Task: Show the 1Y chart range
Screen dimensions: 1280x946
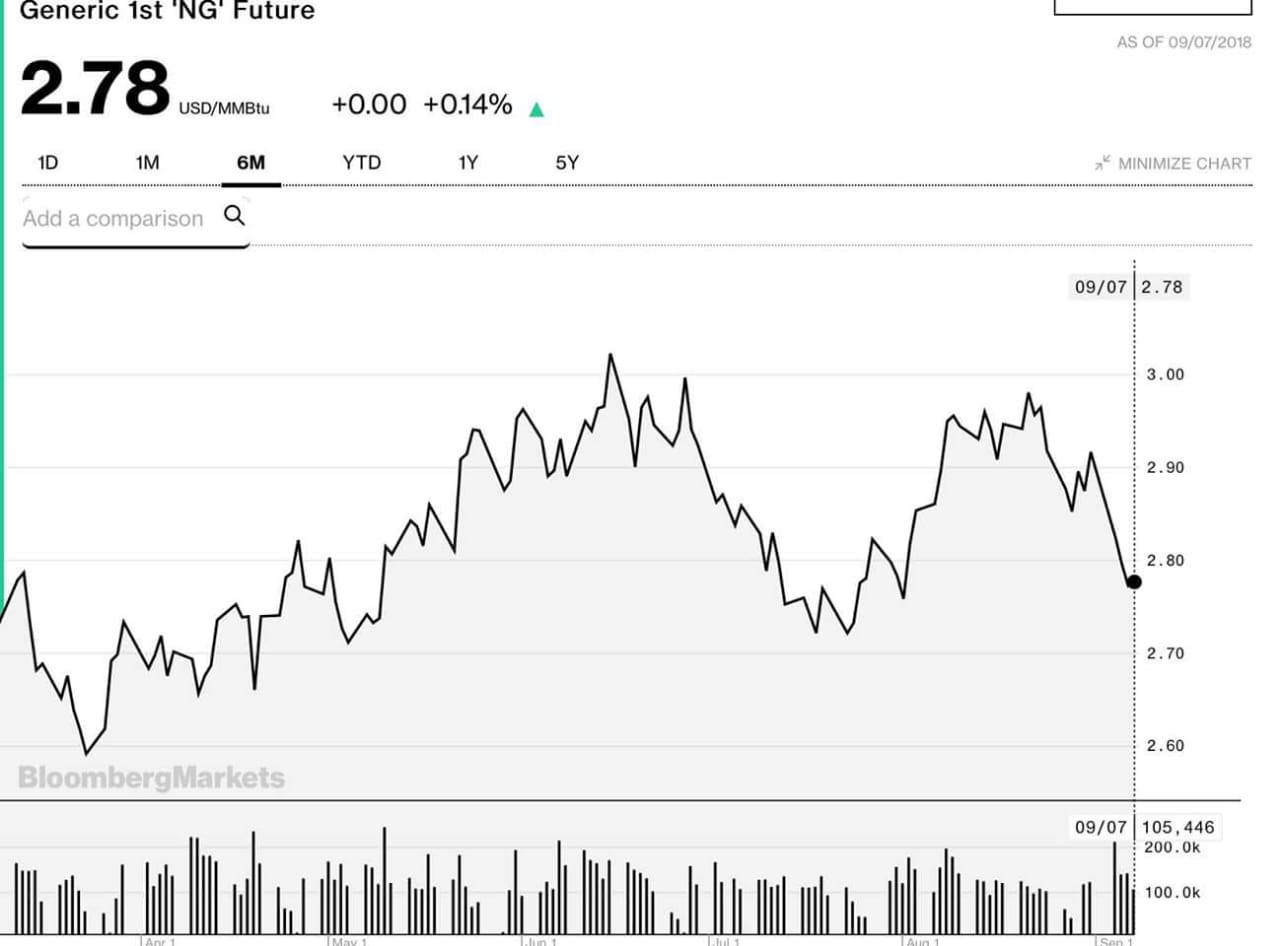Action: 468,163
